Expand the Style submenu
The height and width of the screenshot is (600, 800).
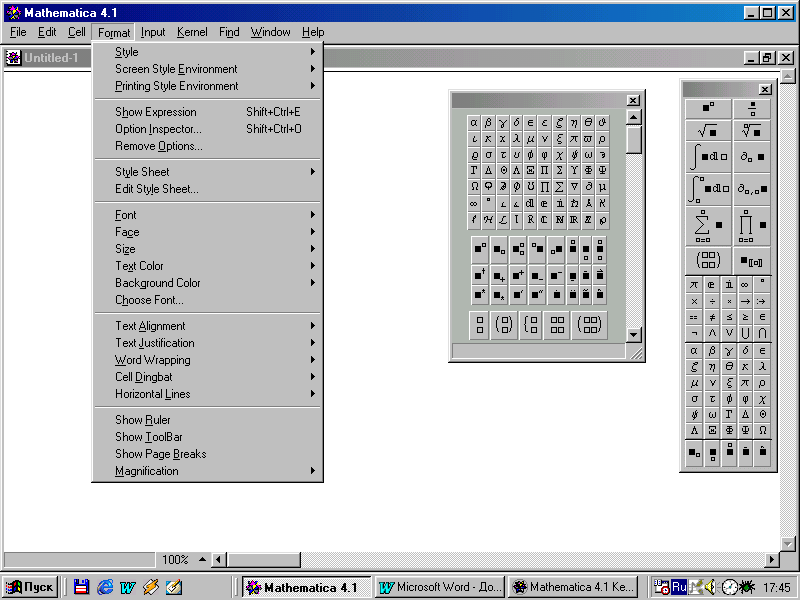coord(207,52)
